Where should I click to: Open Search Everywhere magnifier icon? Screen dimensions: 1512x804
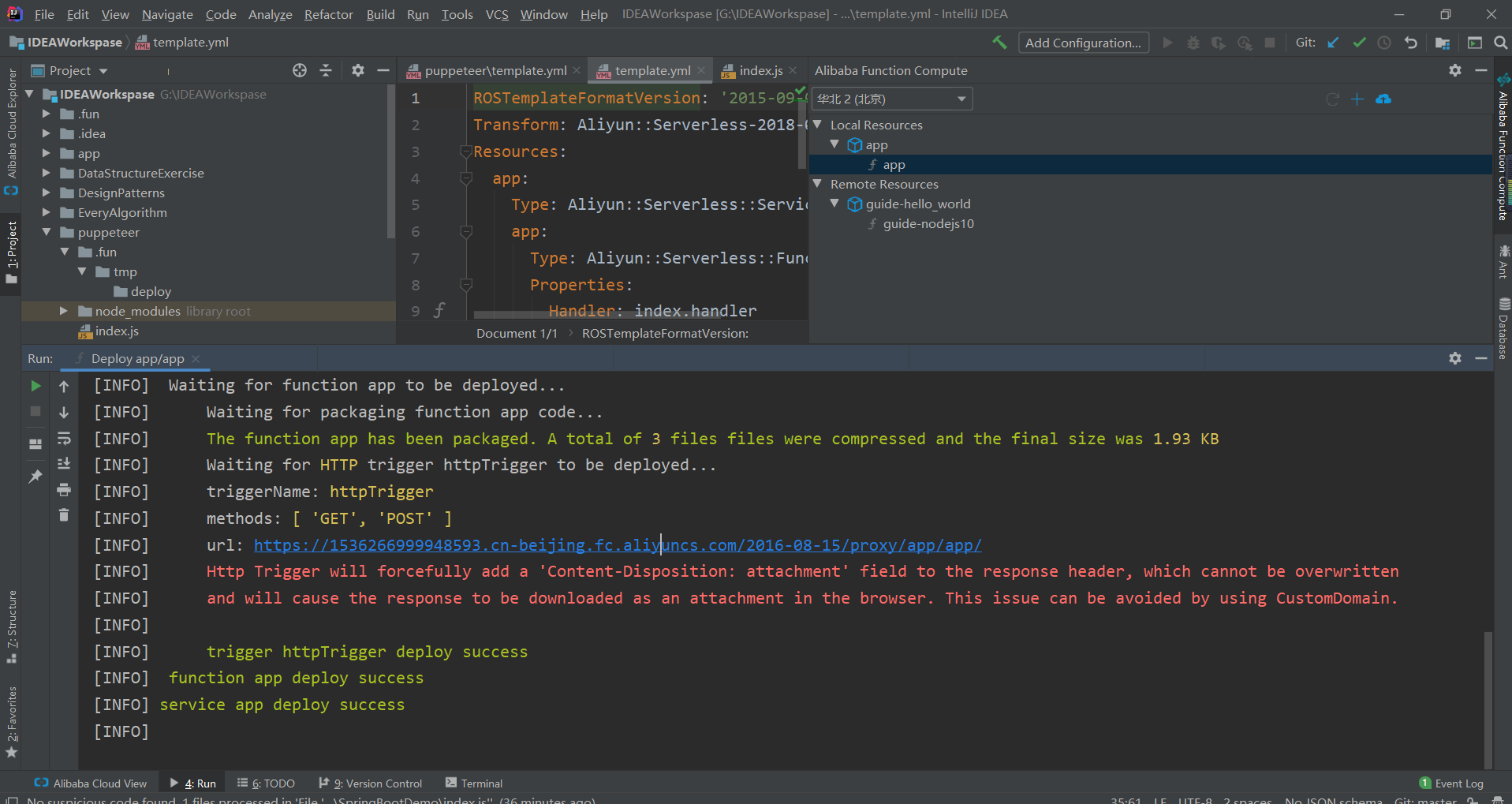click(x=1501, y=43)
